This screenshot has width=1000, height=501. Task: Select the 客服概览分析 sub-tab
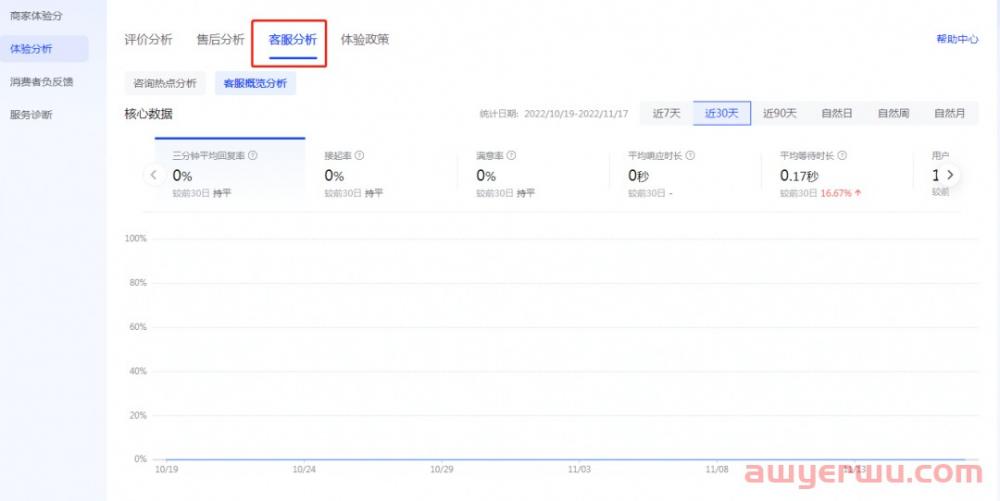(255, 84)
